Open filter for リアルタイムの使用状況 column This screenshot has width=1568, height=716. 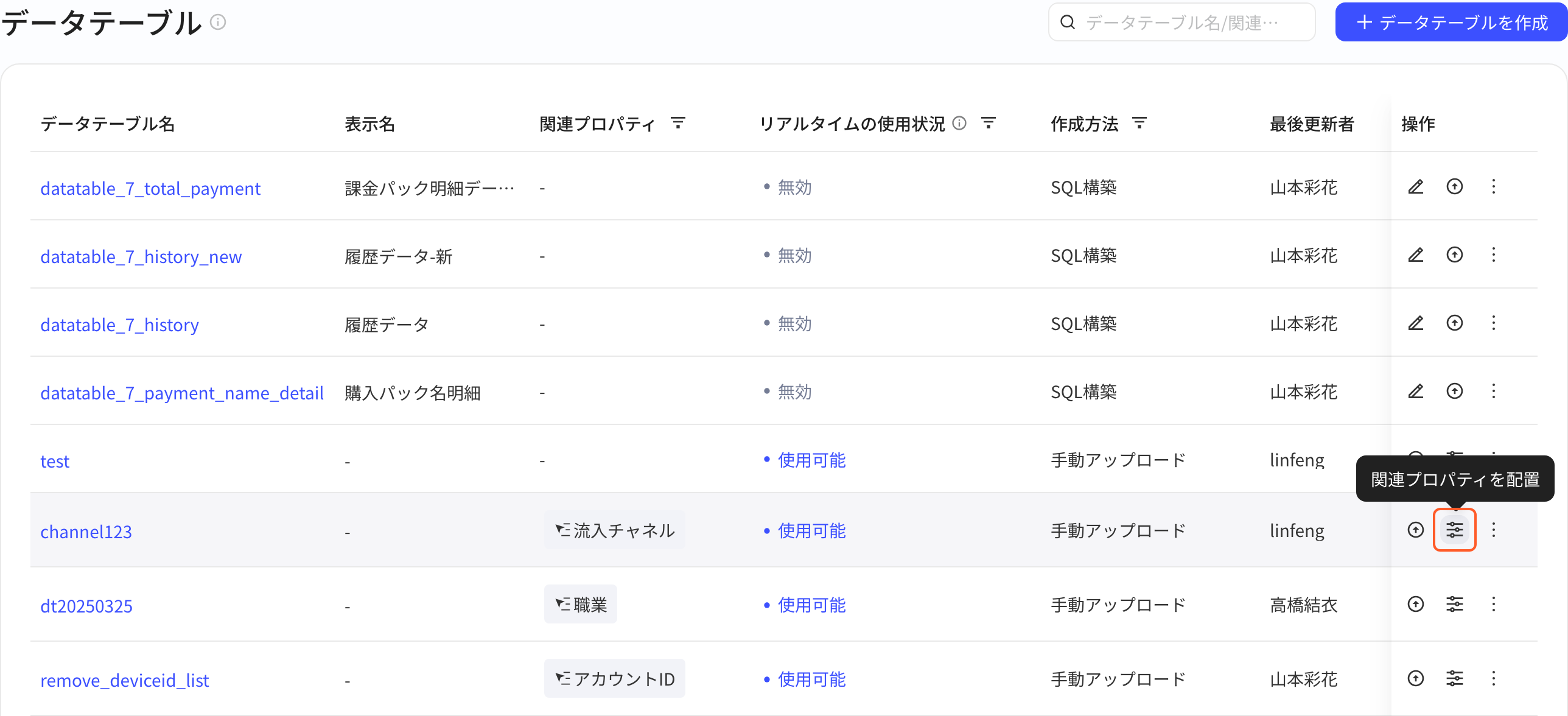point(989,124)
